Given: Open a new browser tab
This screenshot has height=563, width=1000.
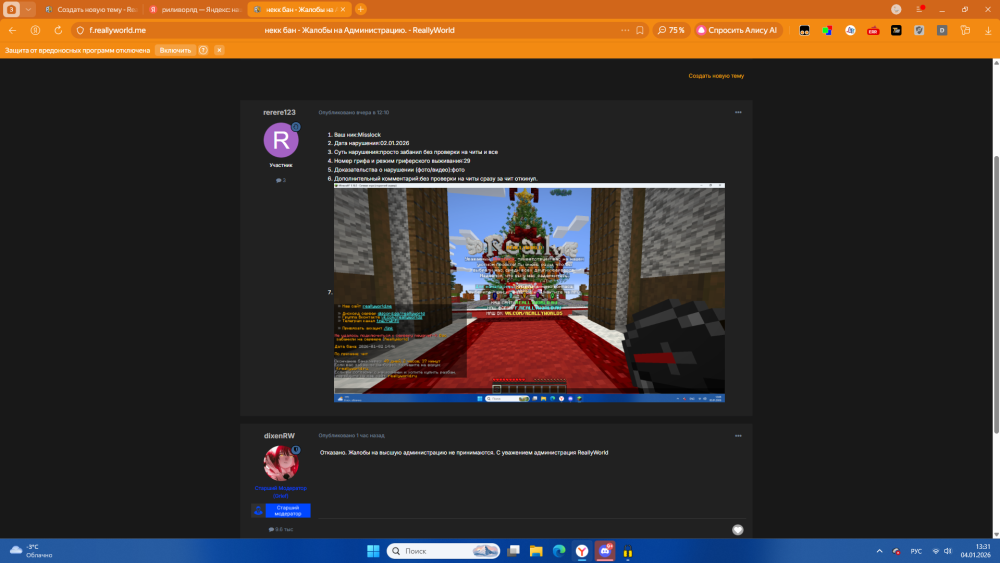Looking at the screenshot, I should point(360,10).
